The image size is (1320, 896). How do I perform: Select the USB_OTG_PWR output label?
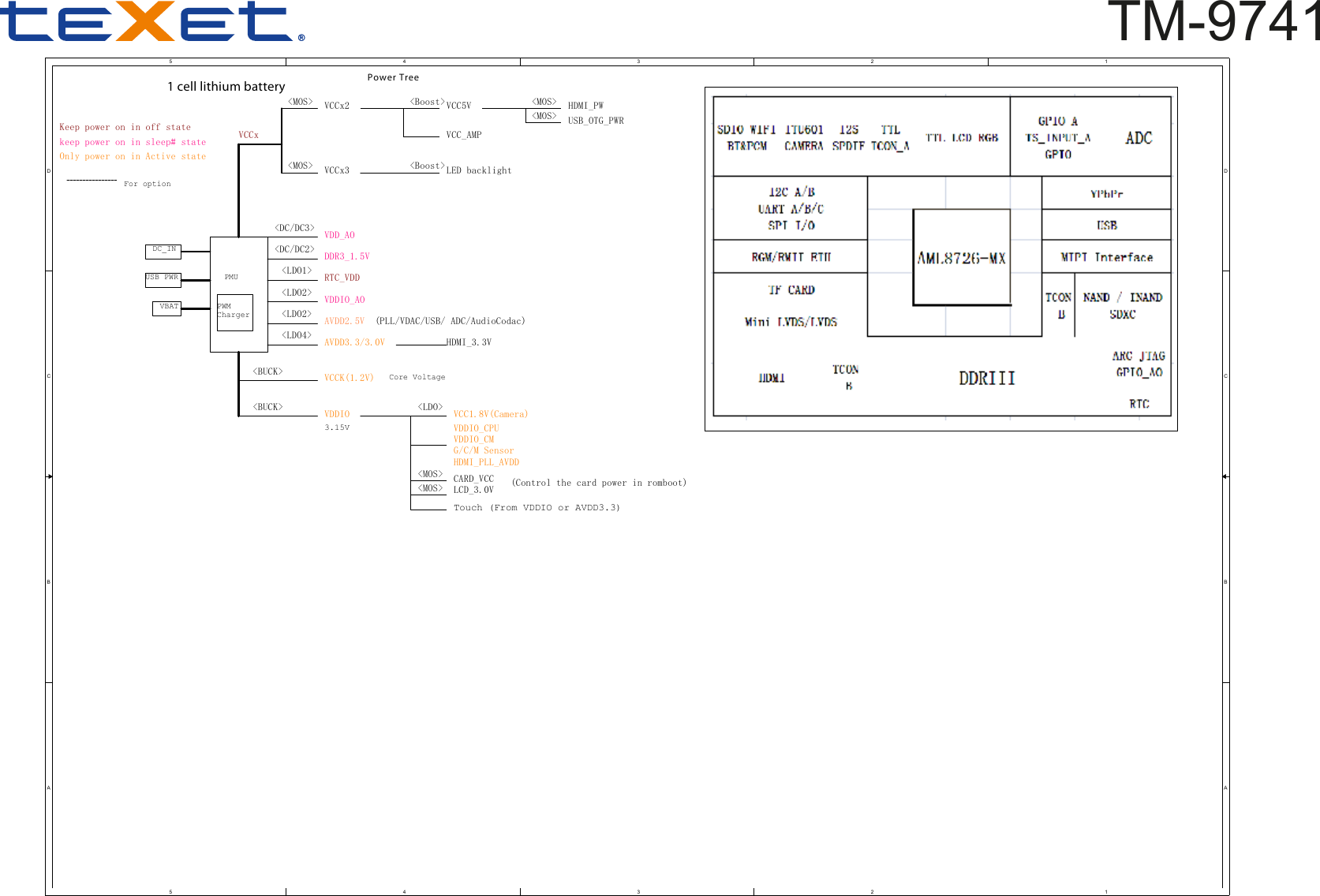pos(596,121)
